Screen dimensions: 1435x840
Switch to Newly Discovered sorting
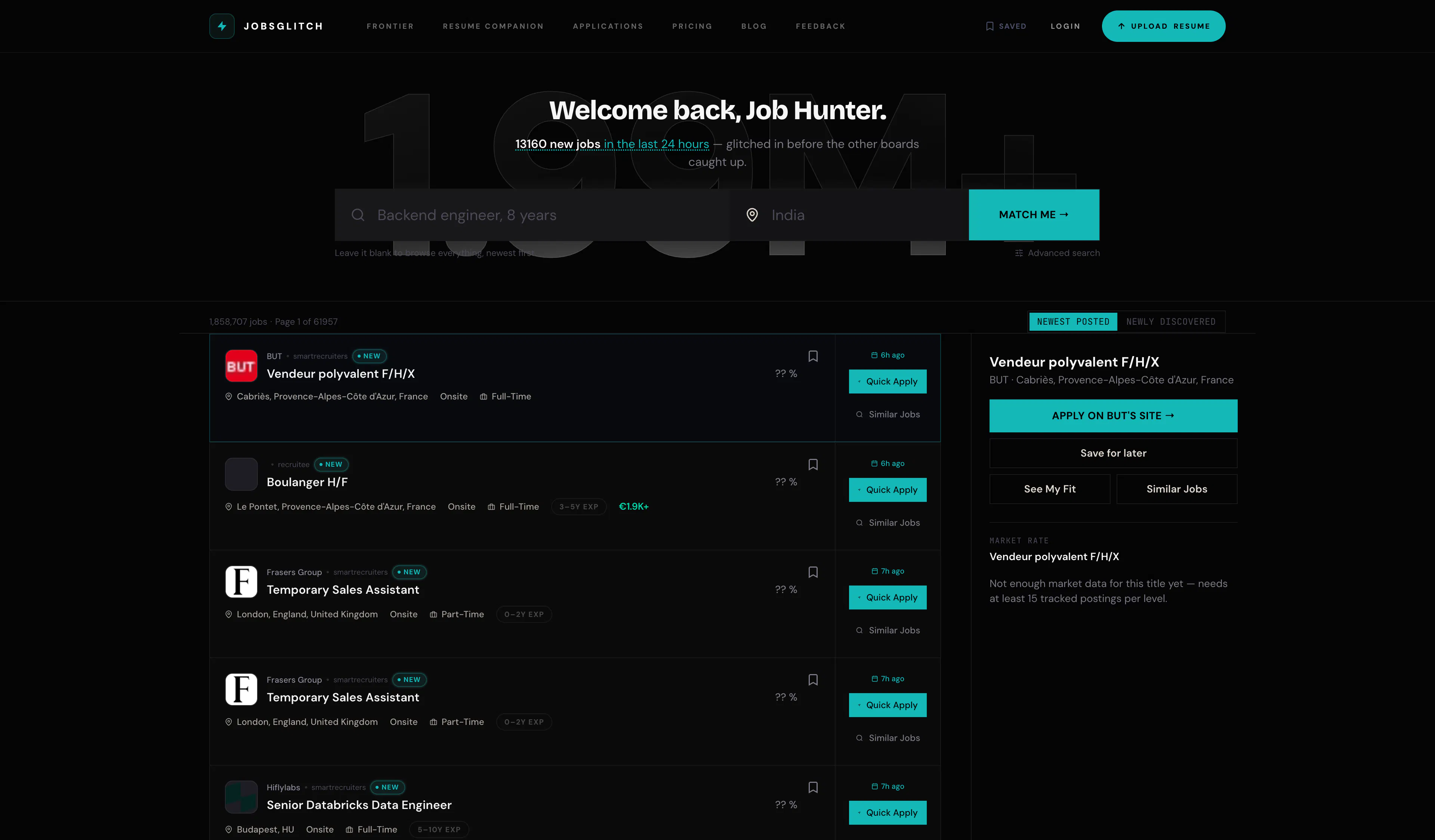pos(1171,322)
